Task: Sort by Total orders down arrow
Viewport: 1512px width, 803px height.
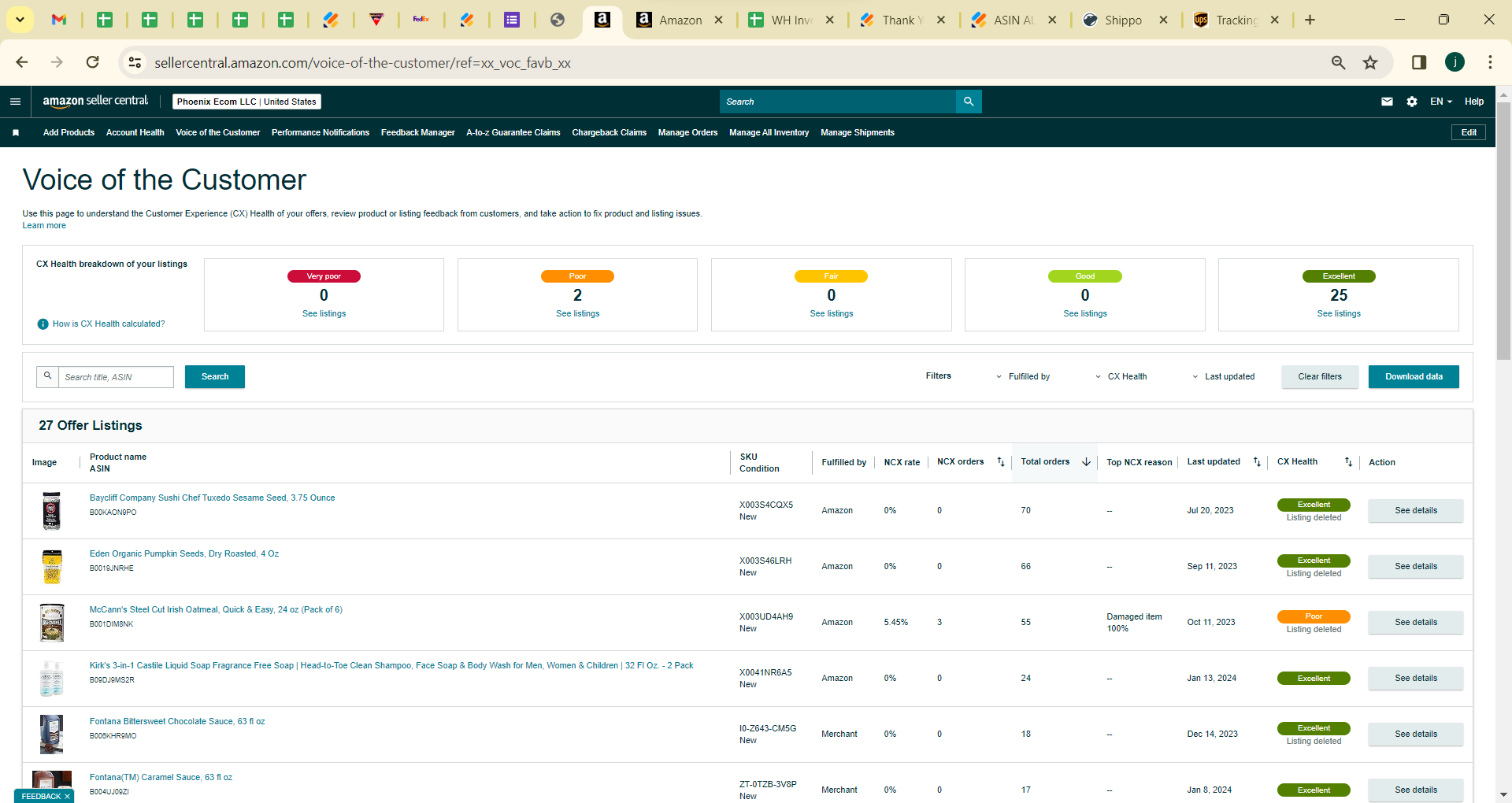Action: [x=1087, y=462]
